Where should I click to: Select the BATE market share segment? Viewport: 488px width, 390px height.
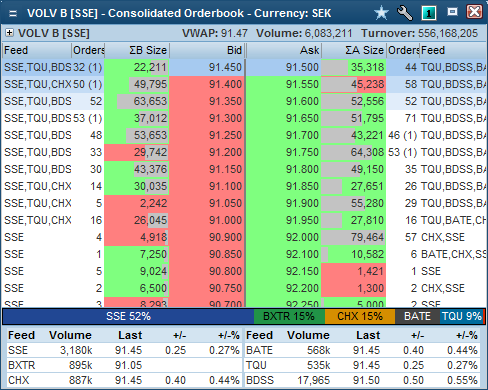417,316
